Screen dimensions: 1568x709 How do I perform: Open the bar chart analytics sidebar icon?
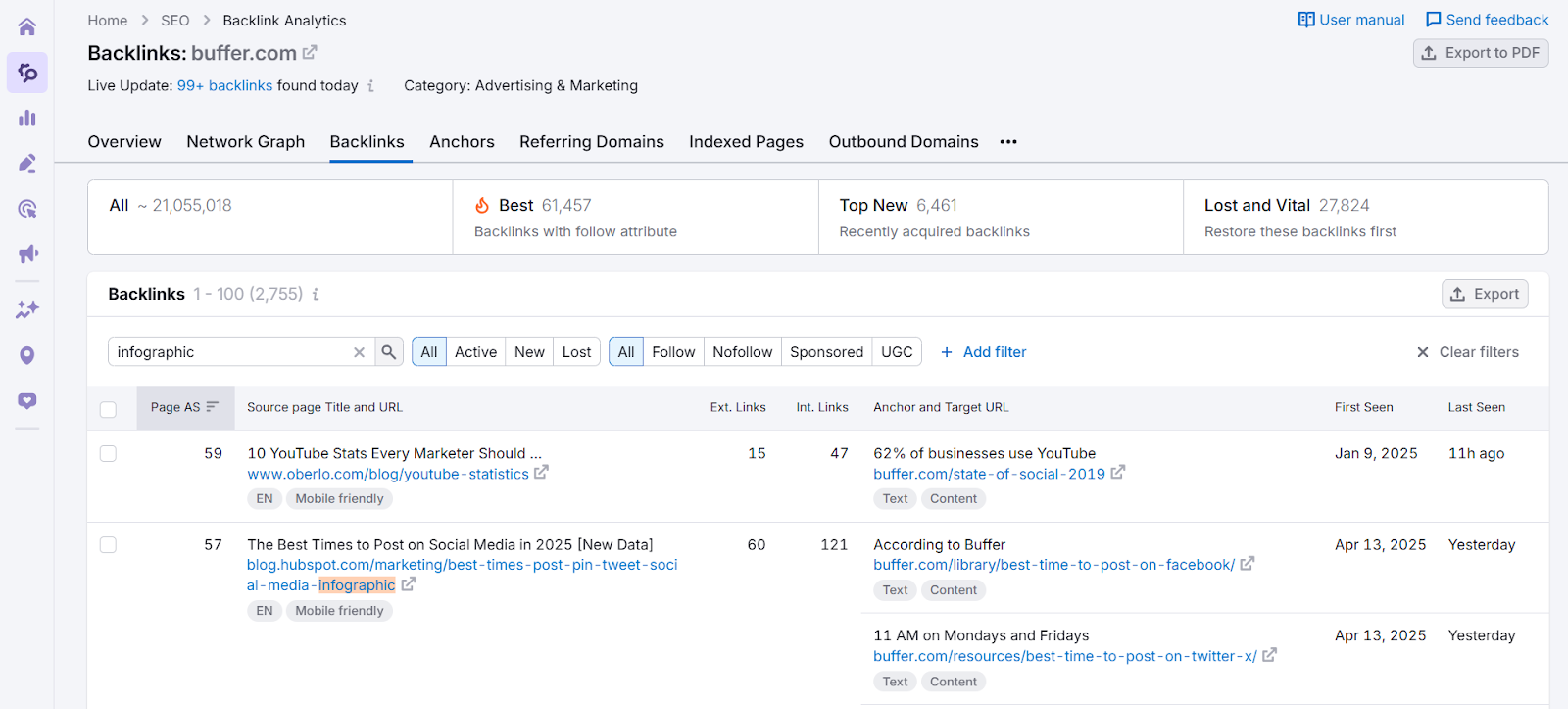coord(27,118)
